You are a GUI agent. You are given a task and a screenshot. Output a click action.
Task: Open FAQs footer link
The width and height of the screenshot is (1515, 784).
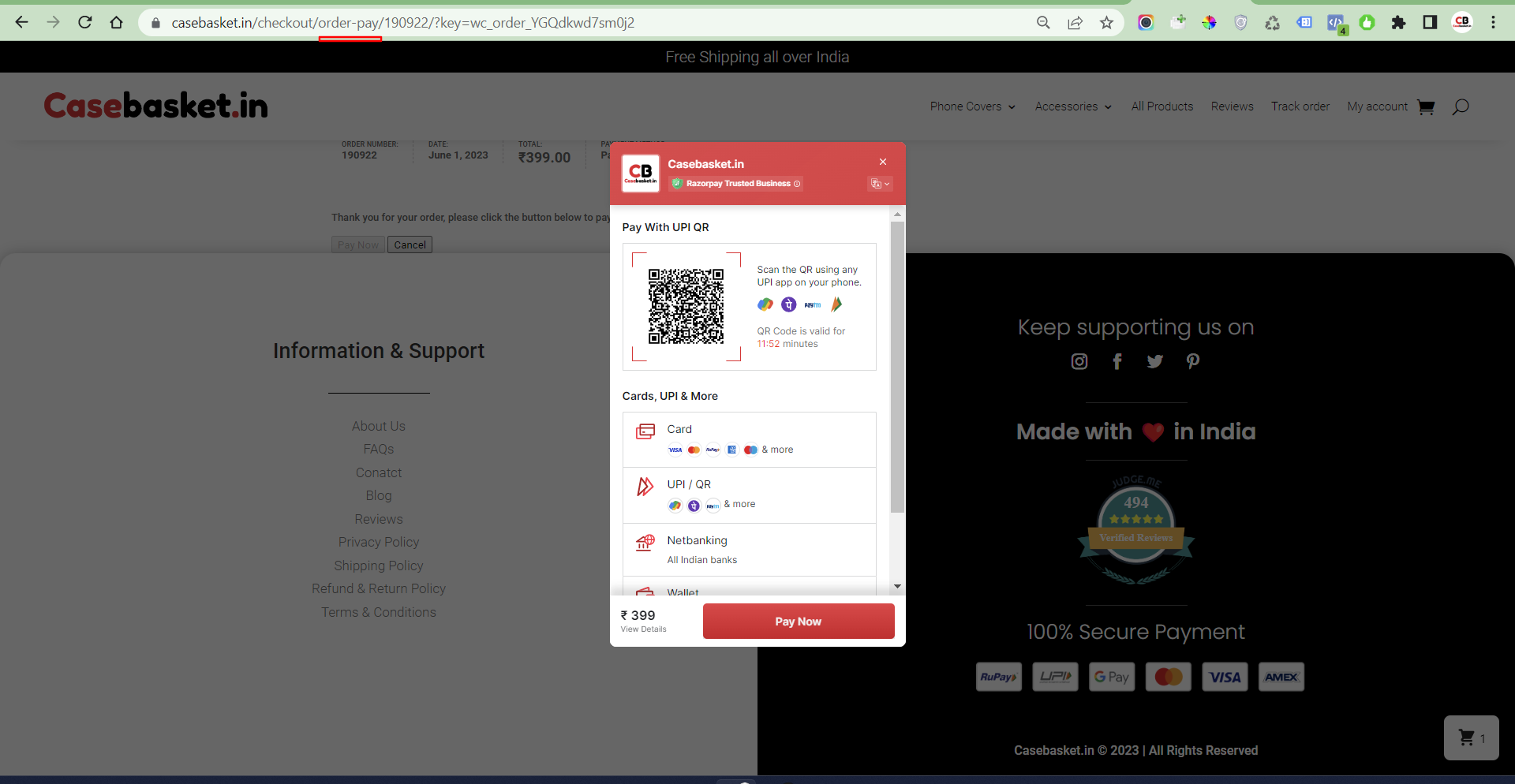[379, 449]
